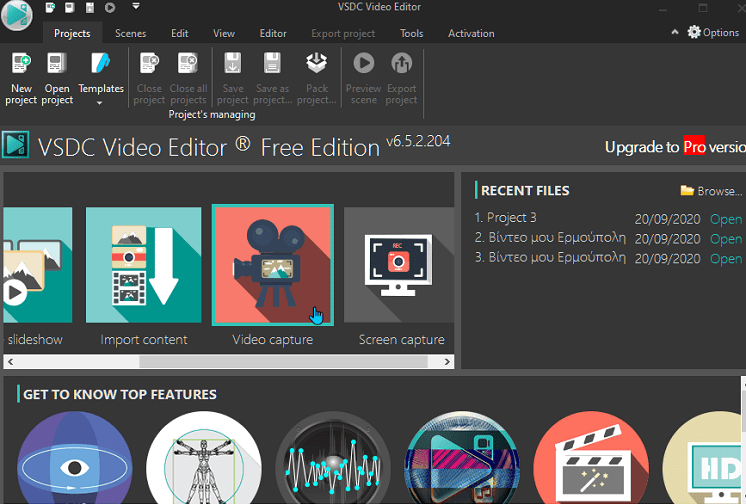Open the Scenes ribbon tab
This screenshot has height=504, width=746.
[x=130, y=33]
